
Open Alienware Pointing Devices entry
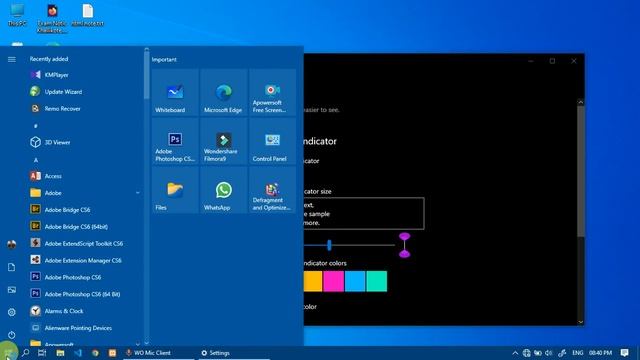point(84,328)
